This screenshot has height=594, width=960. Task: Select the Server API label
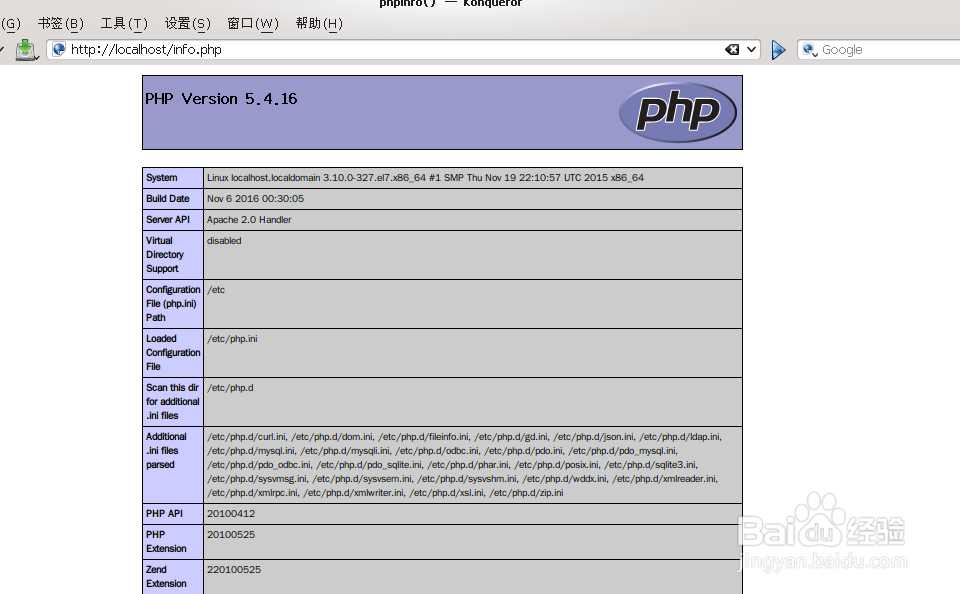tap(168, 219)
